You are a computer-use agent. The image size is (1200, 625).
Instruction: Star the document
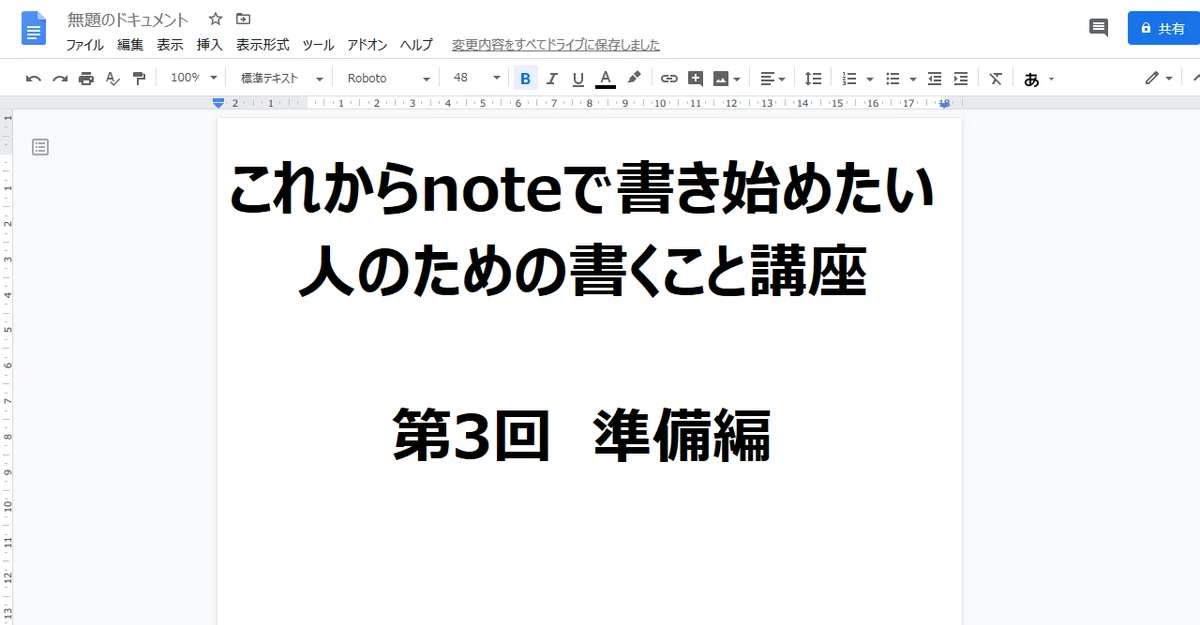(x=215, y=19)
